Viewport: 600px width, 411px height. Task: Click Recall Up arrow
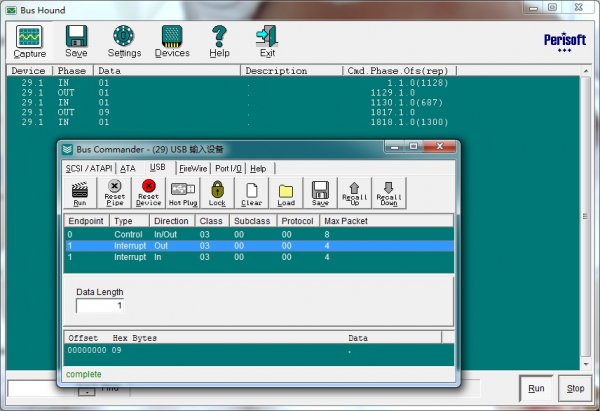354,193
